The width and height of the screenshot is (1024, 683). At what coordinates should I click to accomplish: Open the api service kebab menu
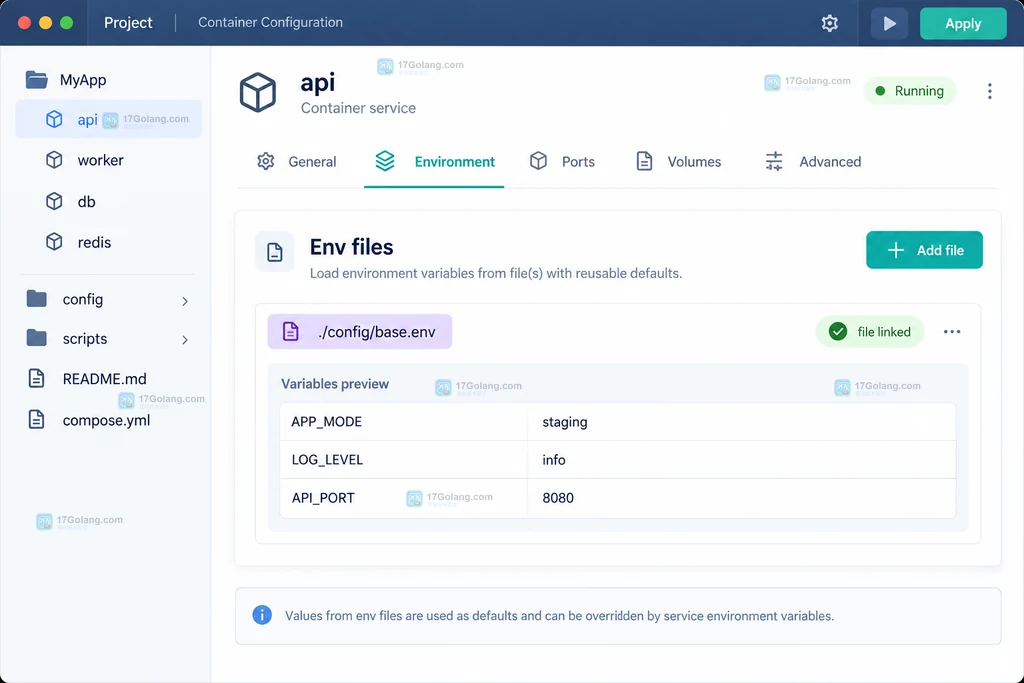pyautogui.click(x=990, y=91)
